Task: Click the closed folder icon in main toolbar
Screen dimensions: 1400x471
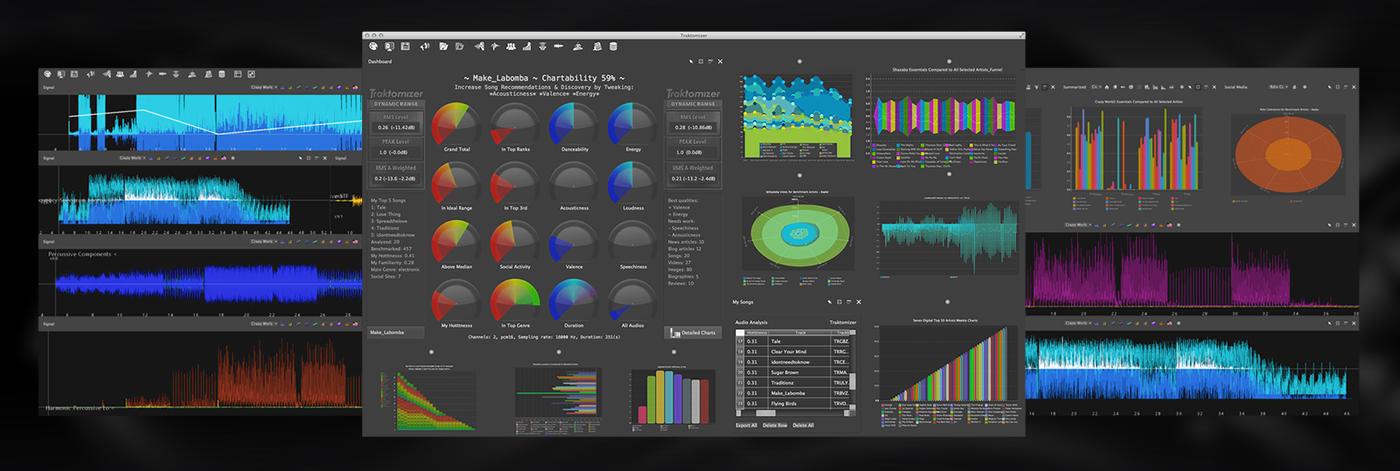Action: tap(459, 46)
